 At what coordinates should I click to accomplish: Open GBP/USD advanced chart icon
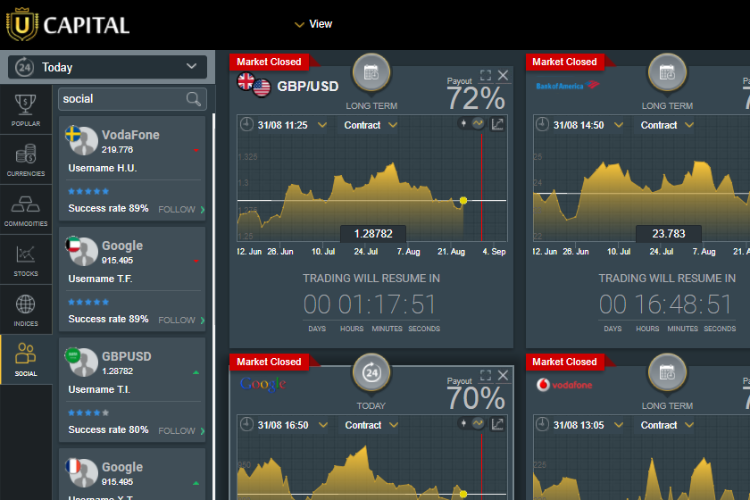(497, 124)
